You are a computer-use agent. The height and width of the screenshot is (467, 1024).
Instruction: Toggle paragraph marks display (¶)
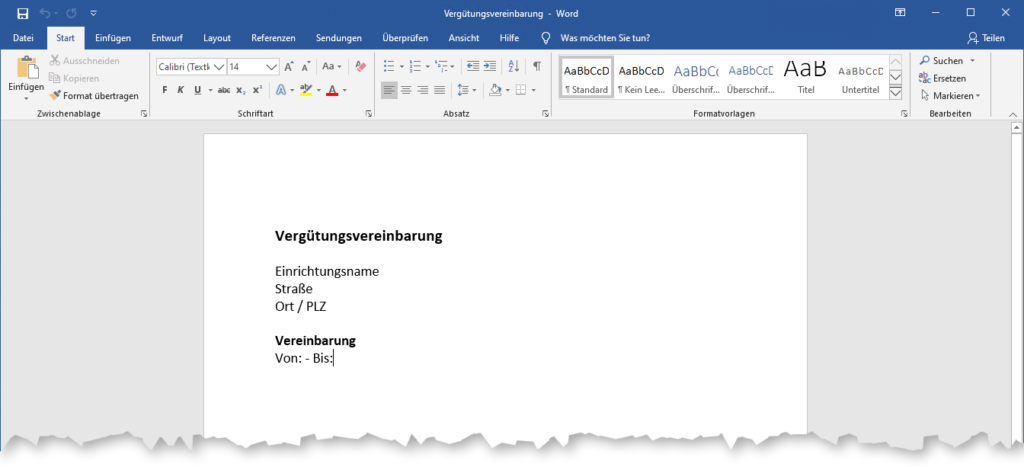[x=537, y=66]
